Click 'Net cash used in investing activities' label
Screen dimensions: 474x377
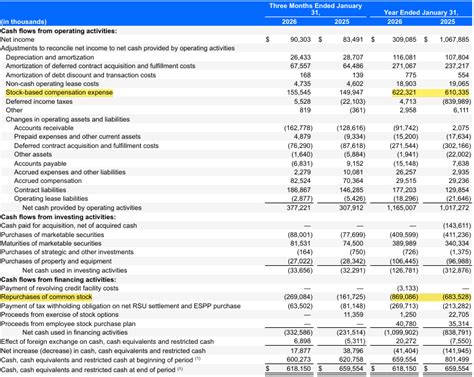75,270
